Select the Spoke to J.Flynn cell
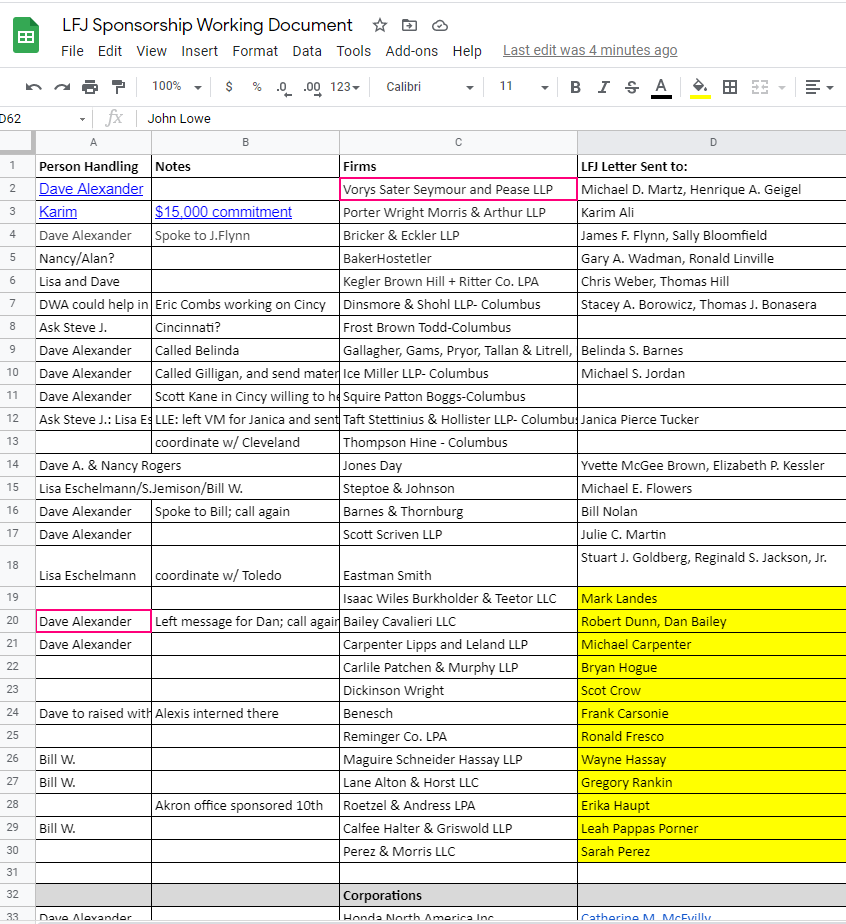This screenshot has height=924, width=846. click(246, 236)
